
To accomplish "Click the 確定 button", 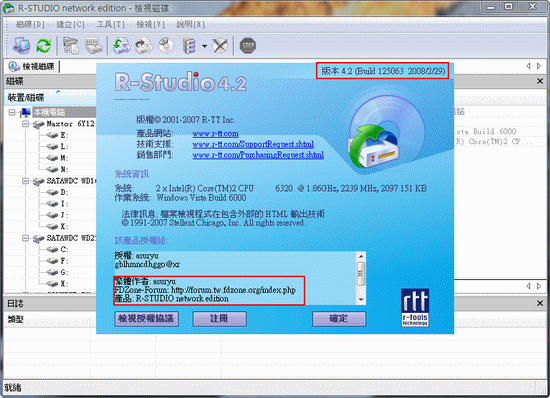I will pos(339,318).
